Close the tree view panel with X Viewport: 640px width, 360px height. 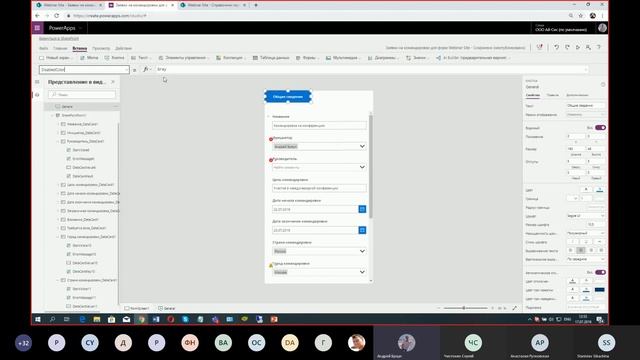tap(113, 82)
